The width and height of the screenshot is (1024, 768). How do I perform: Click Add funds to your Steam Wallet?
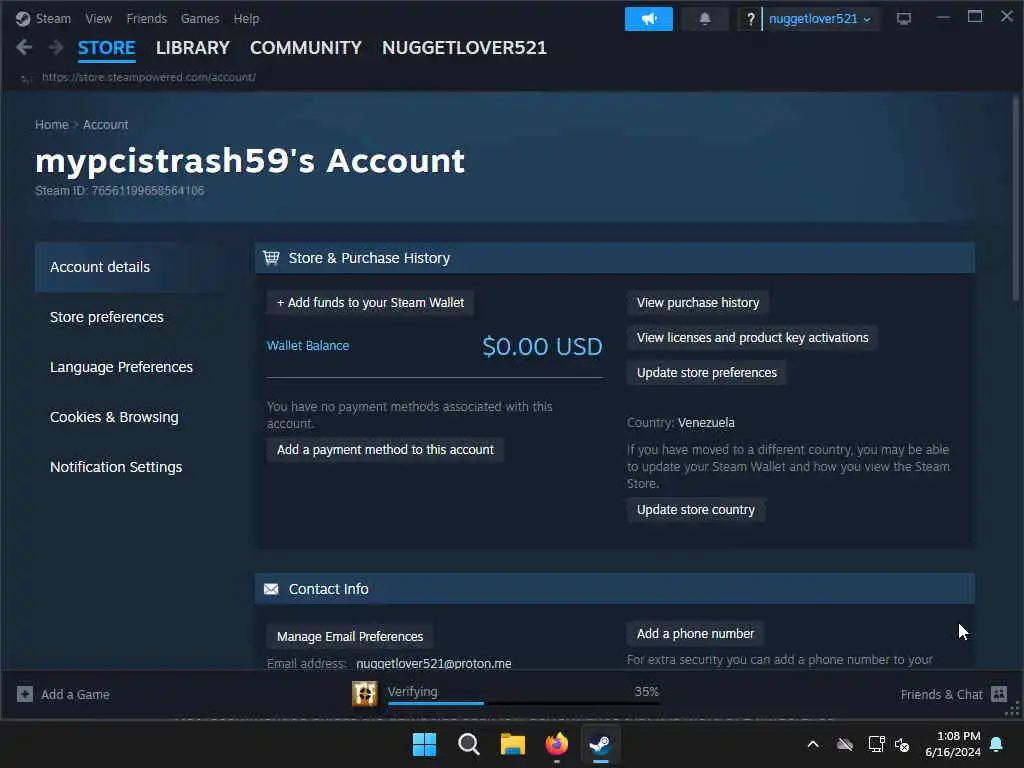pos(370,303)
